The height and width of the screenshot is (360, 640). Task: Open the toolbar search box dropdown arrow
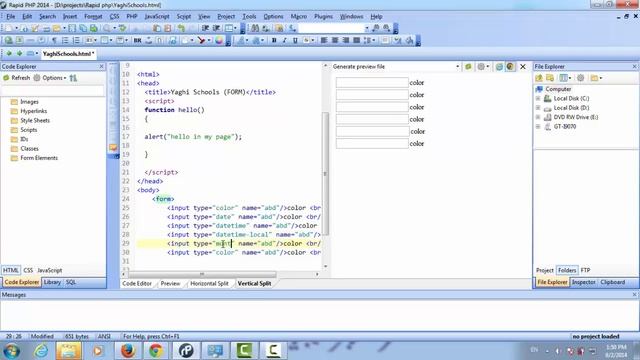pos(367,28)
